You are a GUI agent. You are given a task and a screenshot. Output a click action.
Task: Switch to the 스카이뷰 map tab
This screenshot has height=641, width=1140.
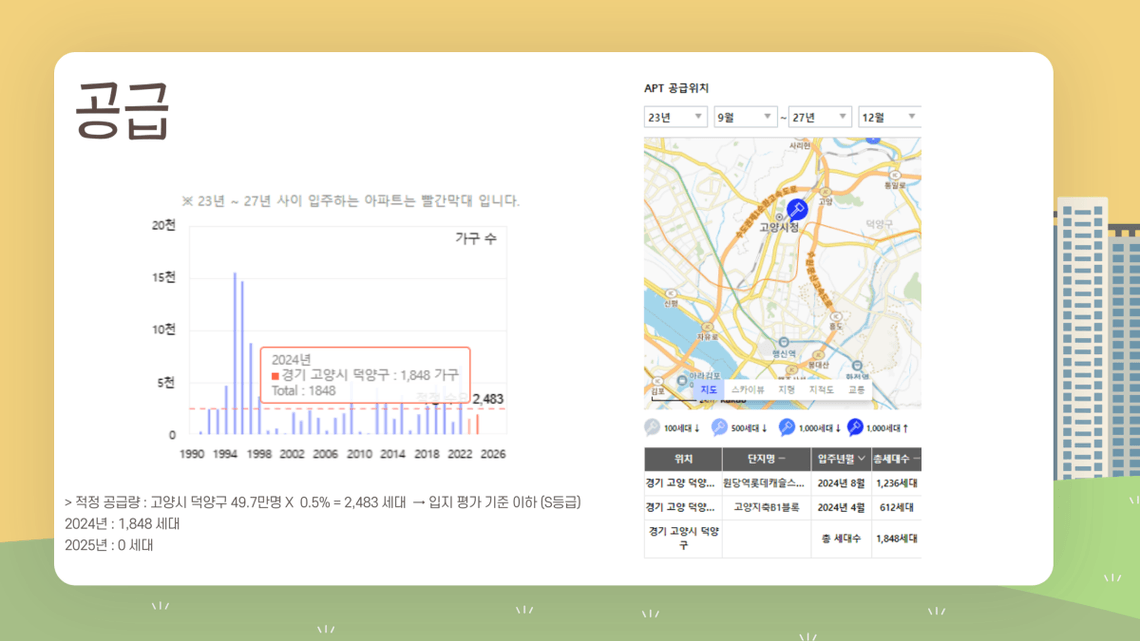point(747,390)
